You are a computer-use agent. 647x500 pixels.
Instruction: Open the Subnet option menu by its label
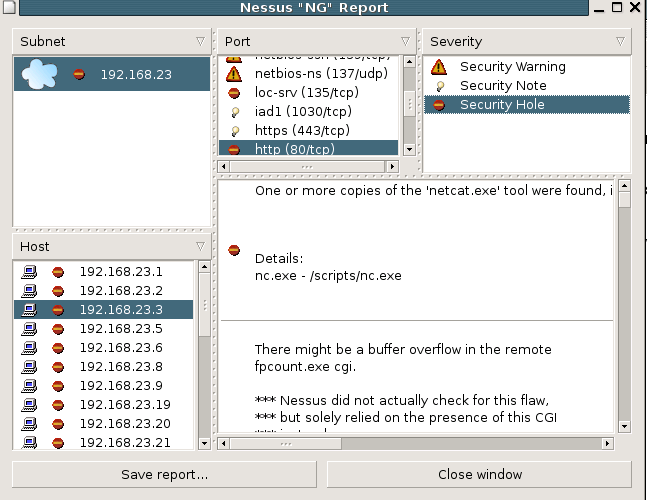coord(43,41)
